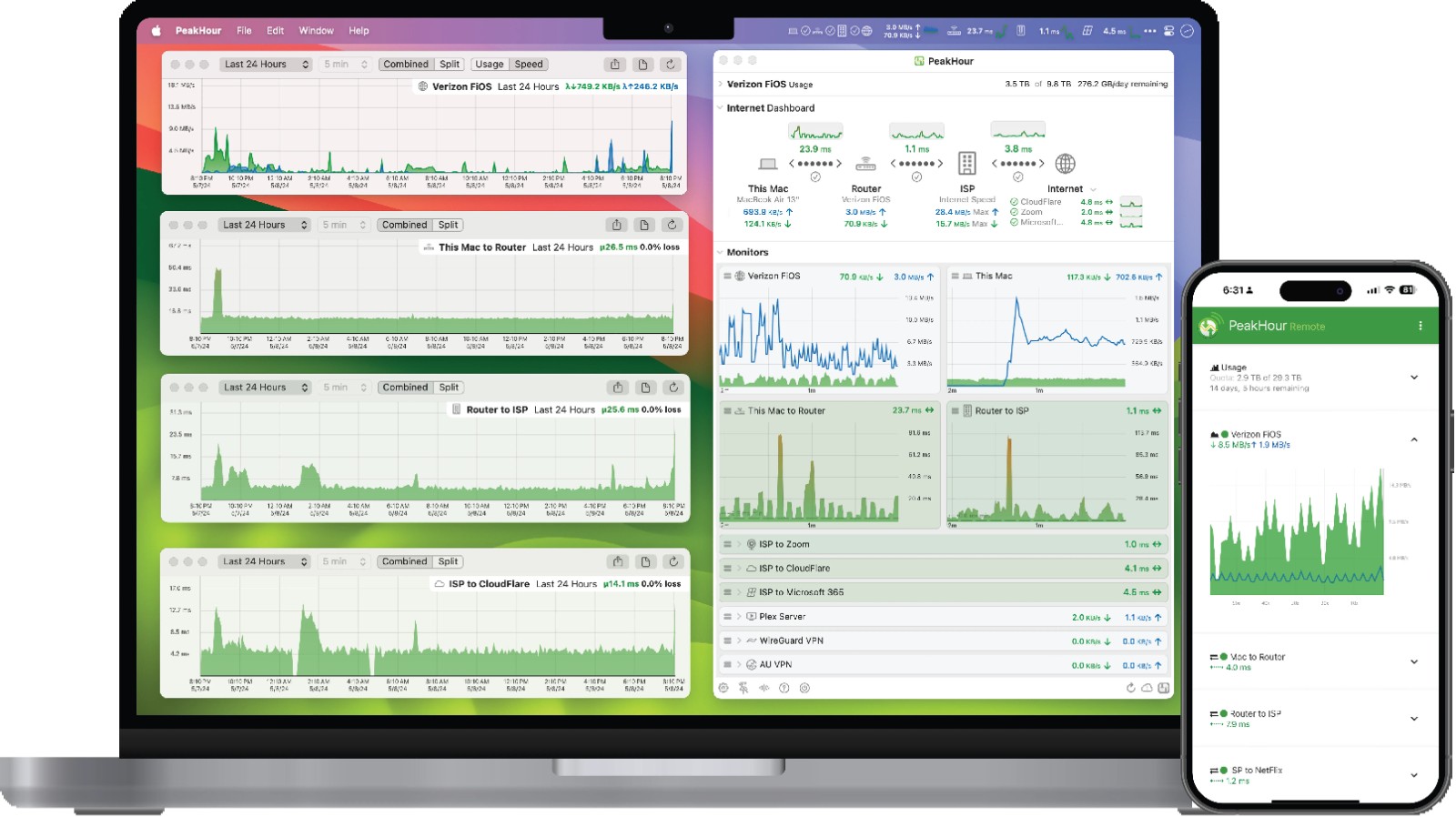Refresh the Router to ISP chart window
Viewport: 1456px width, 817px height.
coord(673,388)
